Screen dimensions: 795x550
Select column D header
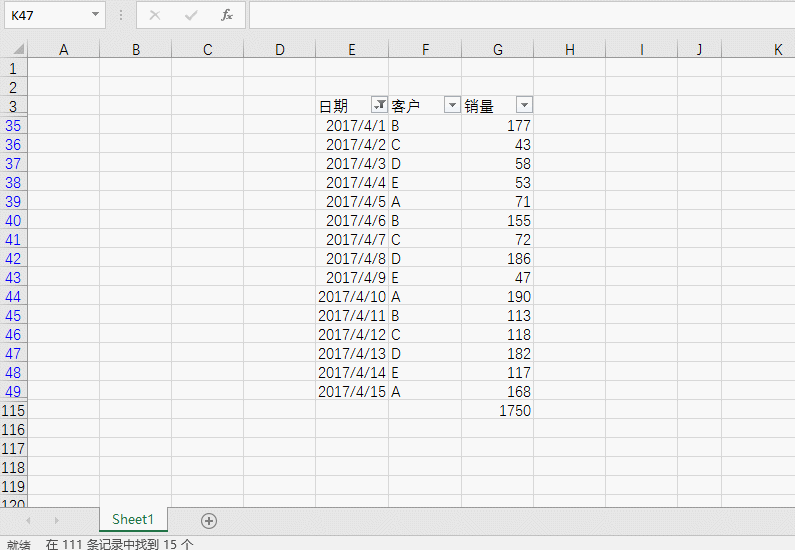pos(279,49)
